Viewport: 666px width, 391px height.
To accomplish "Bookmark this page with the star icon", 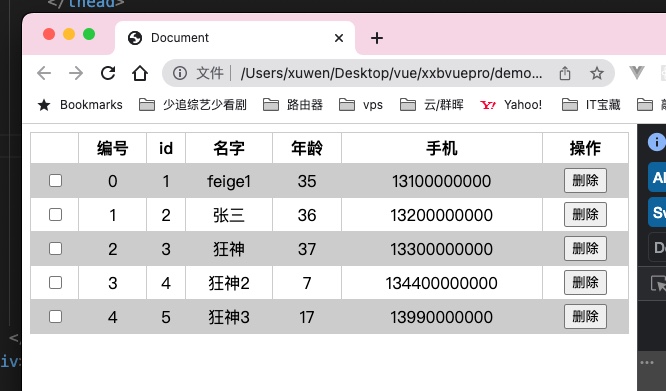I will [597, 73].
